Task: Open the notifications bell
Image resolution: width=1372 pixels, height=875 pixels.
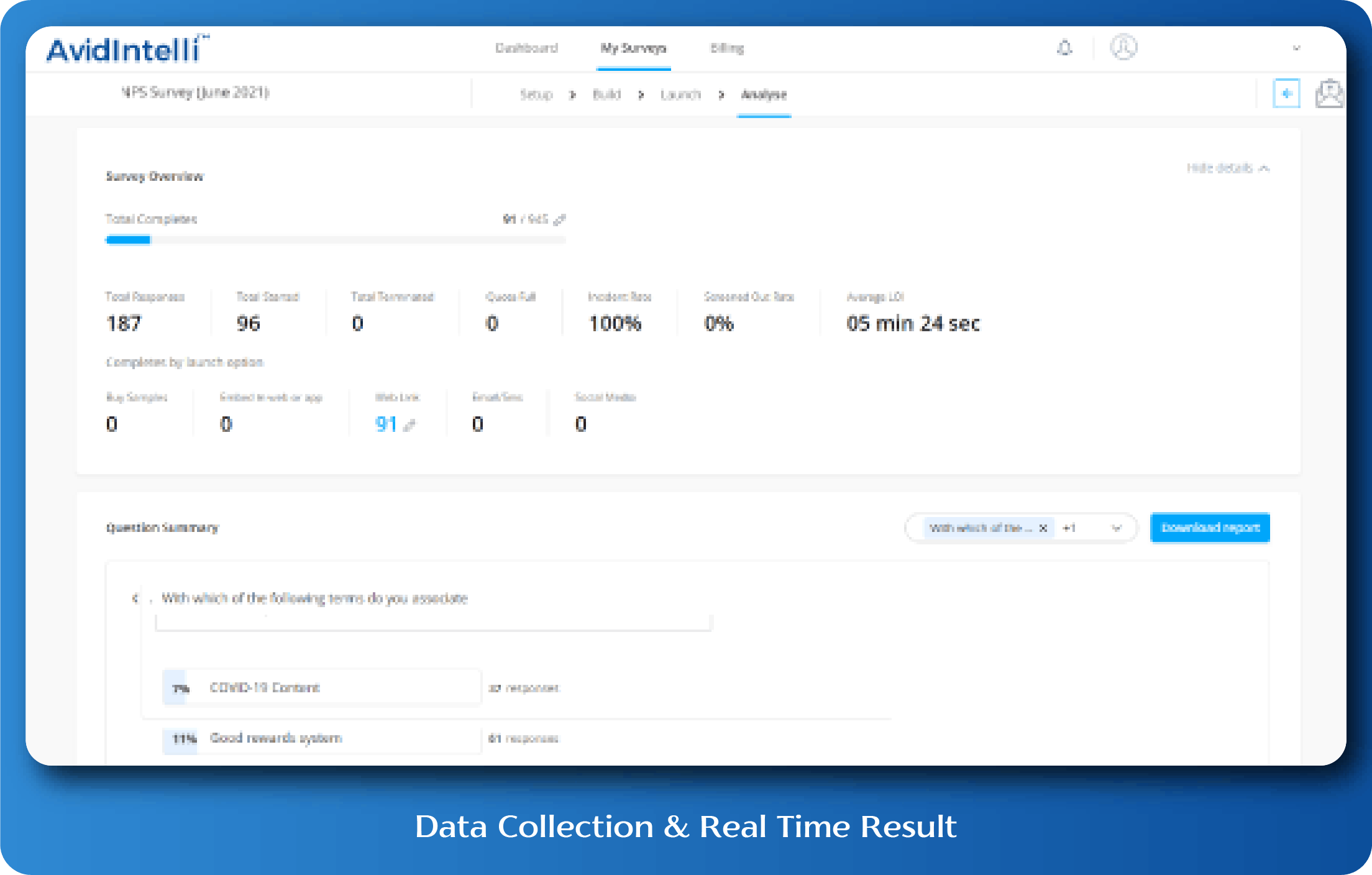Action: (x=1064, y=48)
